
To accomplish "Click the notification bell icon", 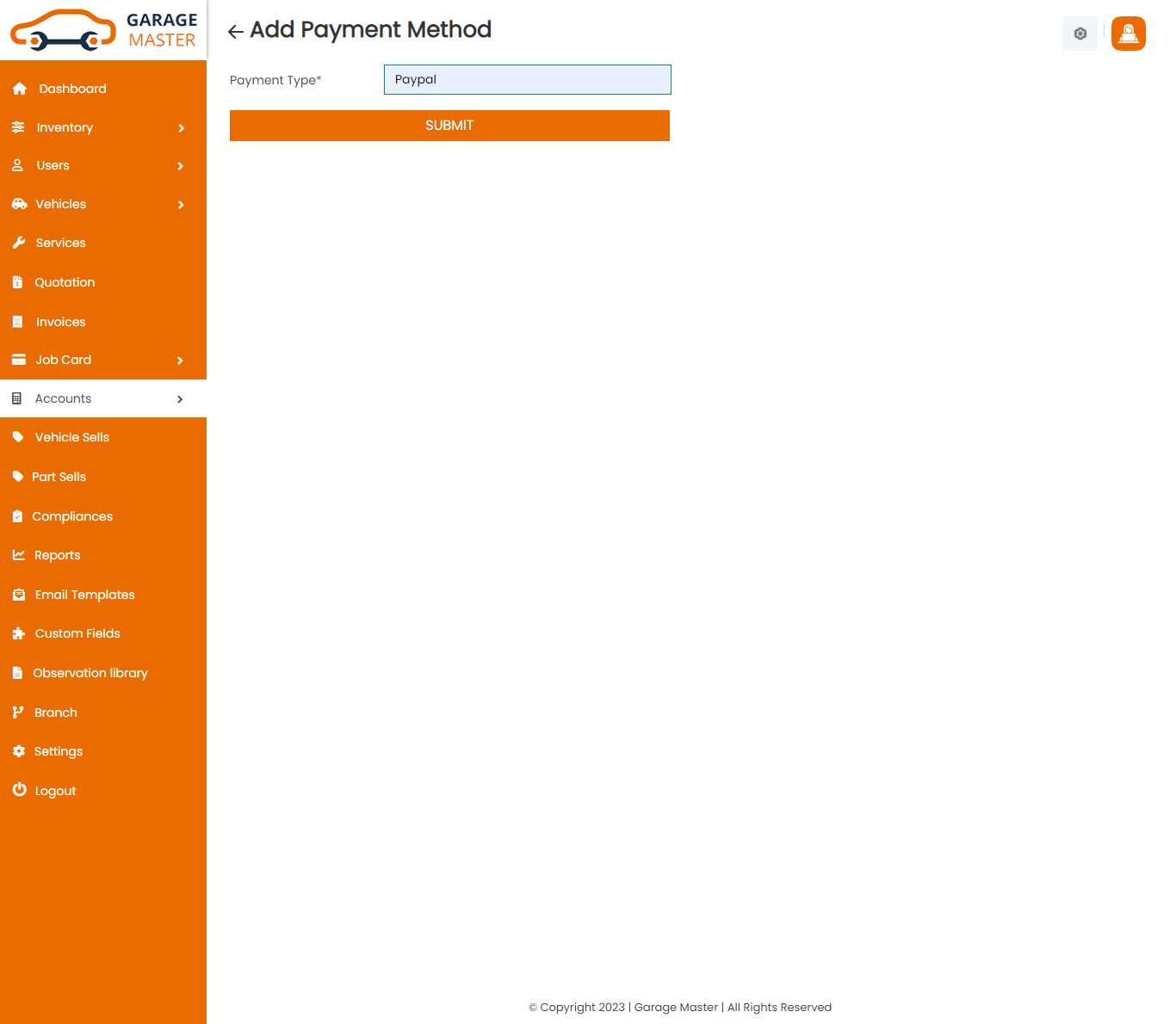I will pyautogui.click(x=1128, y=34).
